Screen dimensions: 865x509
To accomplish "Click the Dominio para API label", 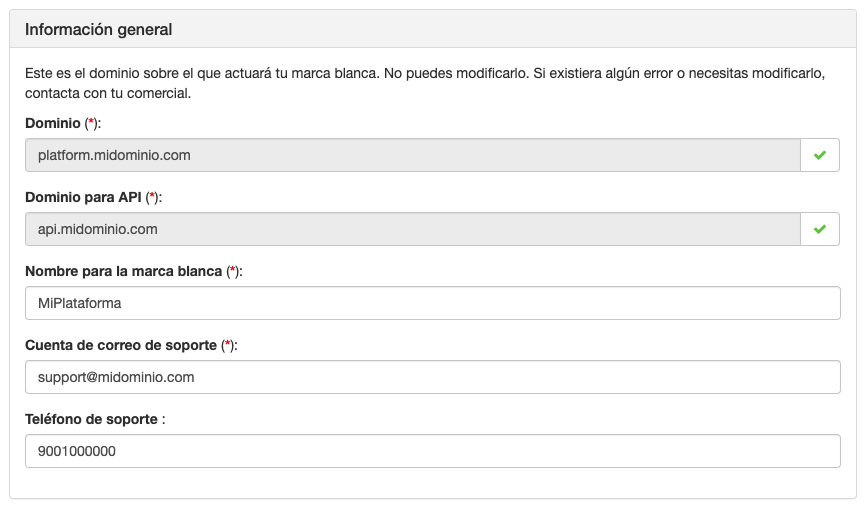I will tap(84, 197).
